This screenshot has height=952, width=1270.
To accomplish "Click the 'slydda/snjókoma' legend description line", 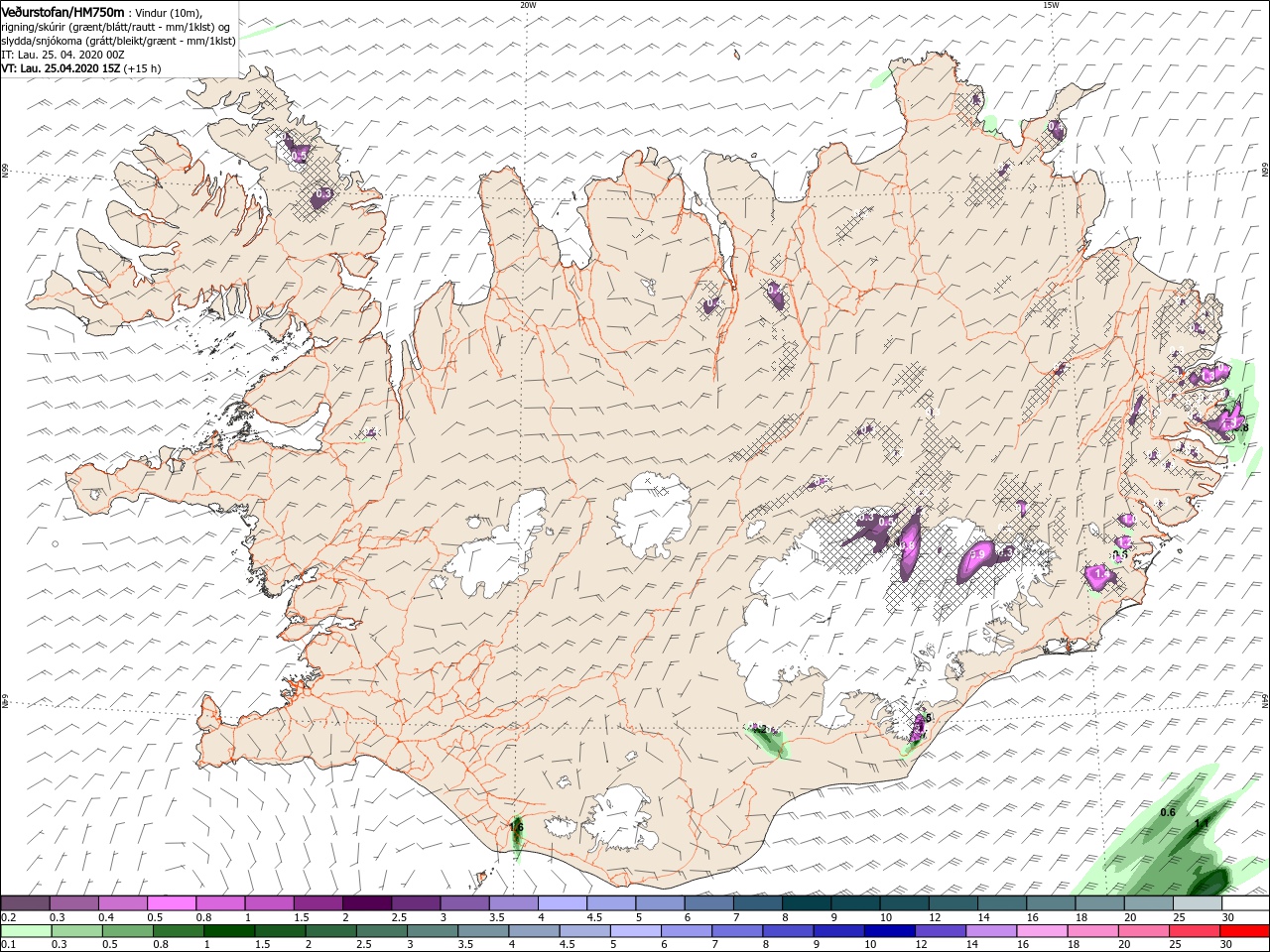I will pyautogui.click(x=119, y=41).
